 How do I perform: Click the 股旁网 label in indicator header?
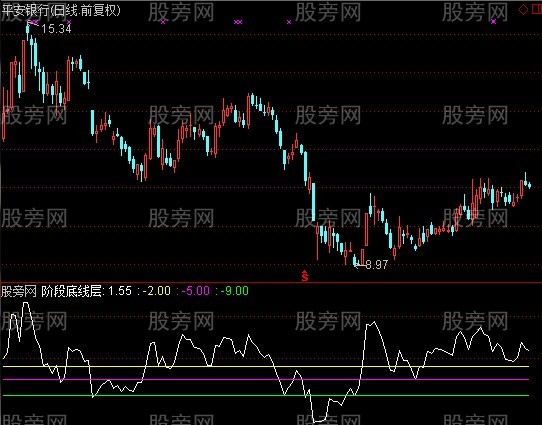click(x=19, y=291)
